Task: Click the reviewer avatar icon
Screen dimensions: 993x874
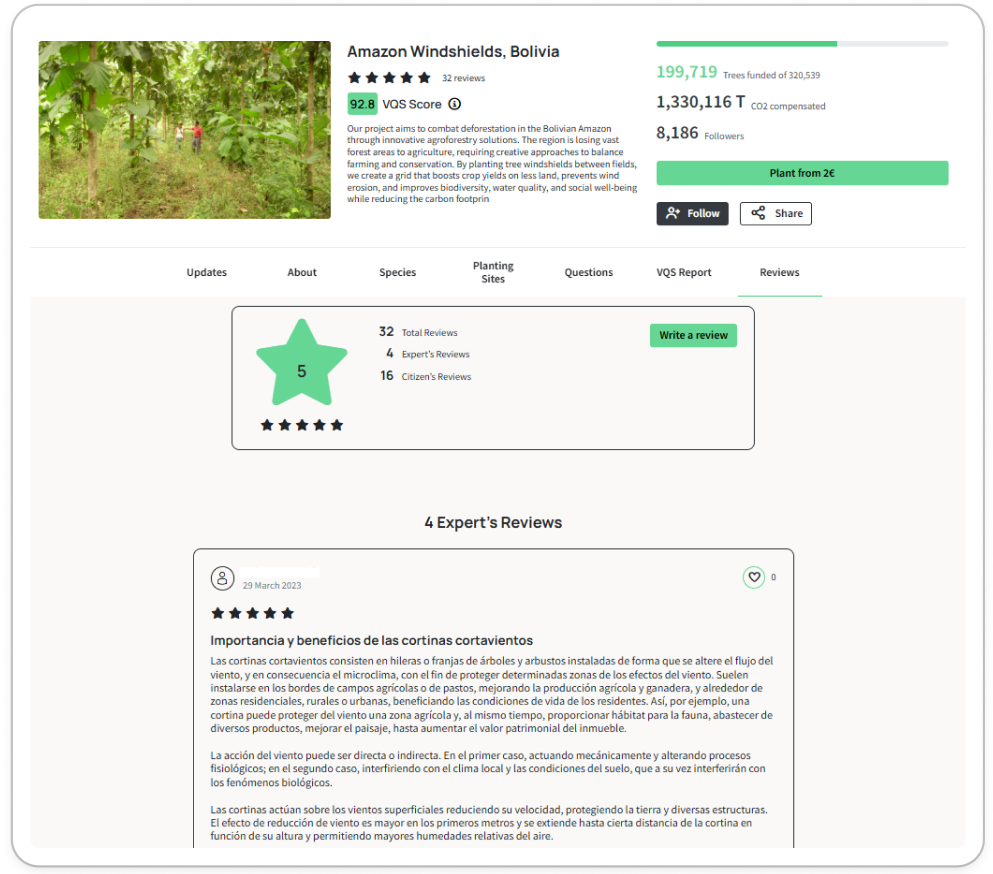Action: 222,578
